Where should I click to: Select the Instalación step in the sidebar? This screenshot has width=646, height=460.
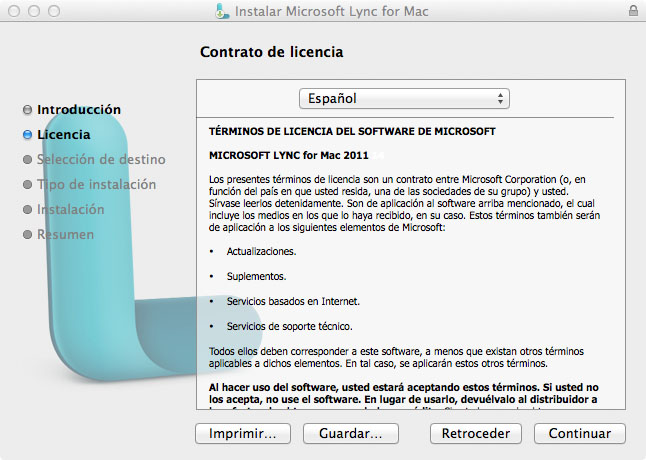point(70,210)
